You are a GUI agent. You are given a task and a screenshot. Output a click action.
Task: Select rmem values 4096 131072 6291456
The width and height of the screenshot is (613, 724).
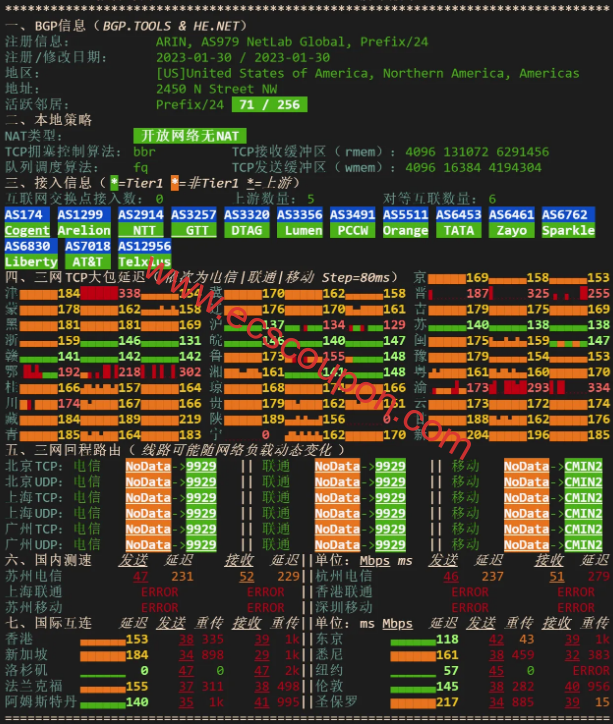[477, 152]
